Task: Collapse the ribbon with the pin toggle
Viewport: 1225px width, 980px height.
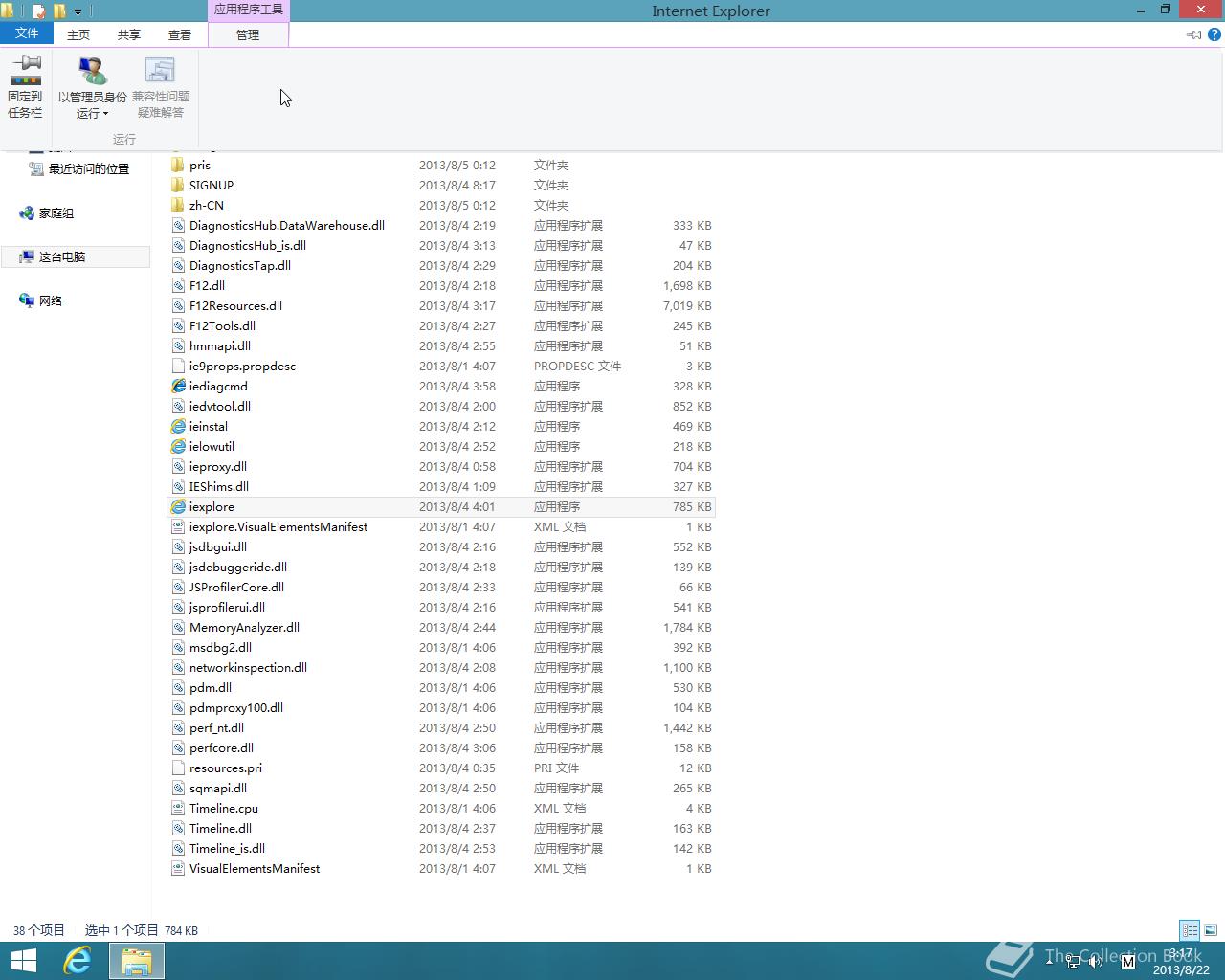Action: click(x=1193, y=34)
